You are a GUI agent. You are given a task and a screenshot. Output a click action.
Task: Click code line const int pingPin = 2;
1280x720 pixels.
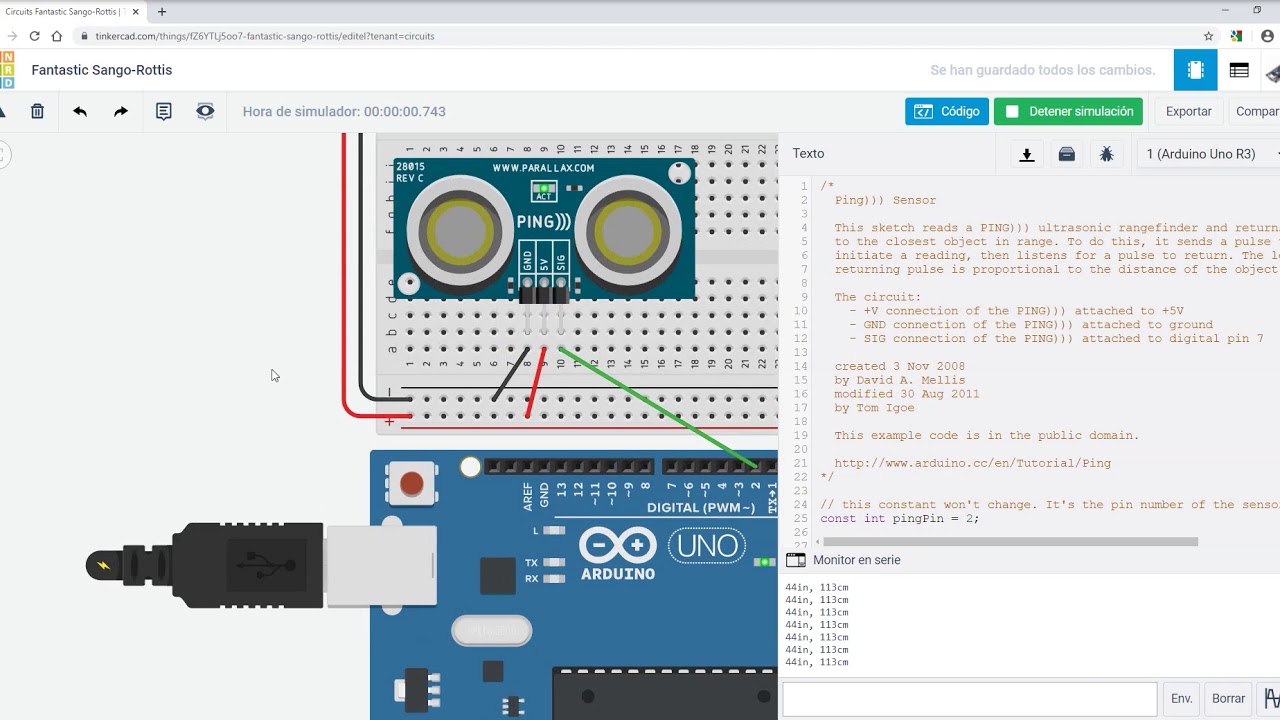(x=899, y=519)
